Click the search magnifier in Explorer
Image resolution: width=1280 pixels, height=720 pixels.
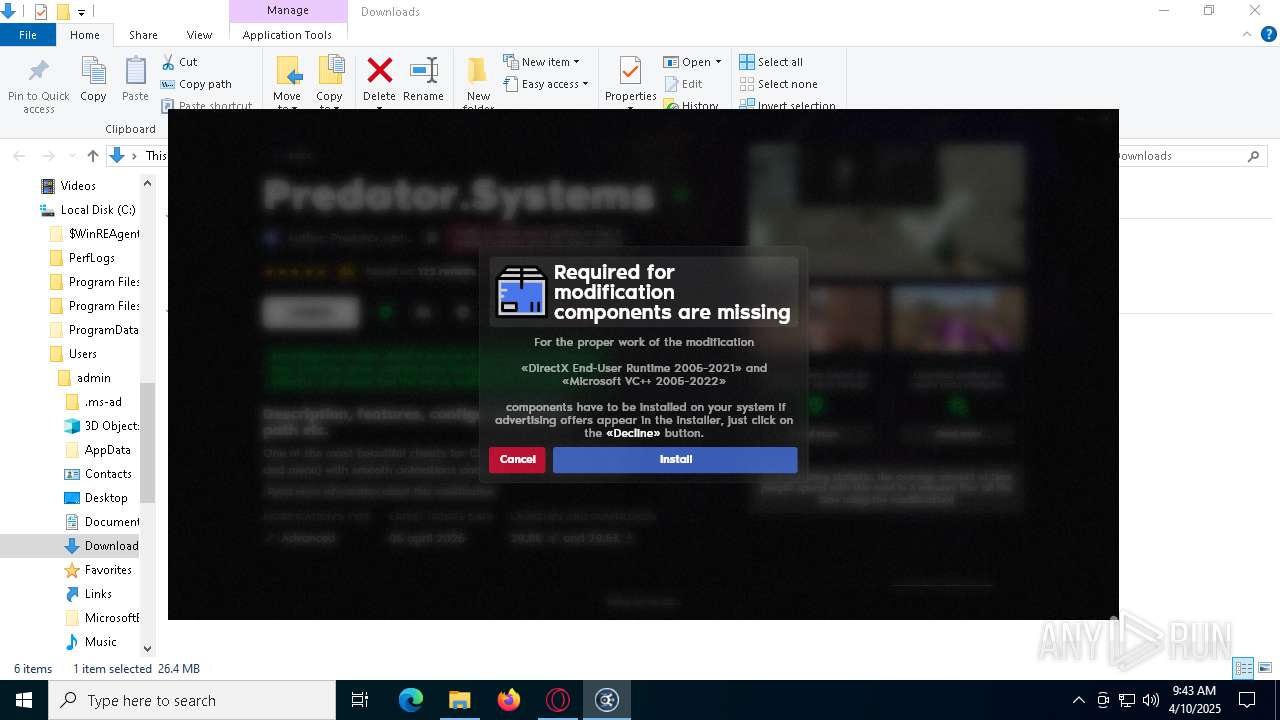coord(1253,156)
